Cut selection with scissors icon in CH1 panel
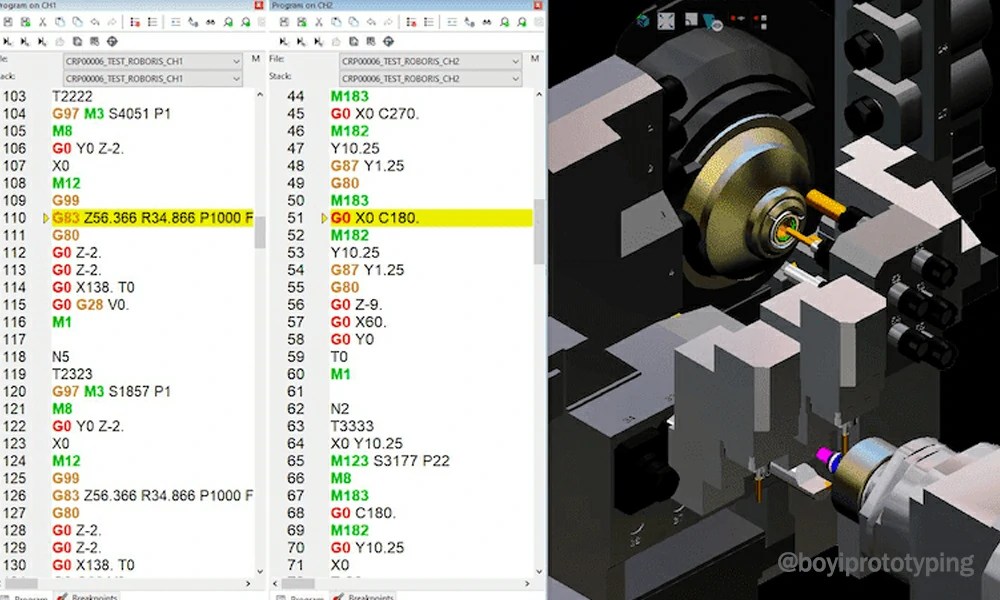The image size is (1000, 600). pos(43,22)
